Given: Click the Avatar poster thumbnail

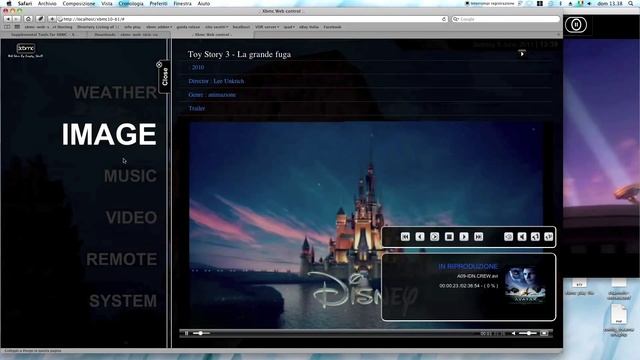Looking at the screenshot, I should point(525,284).
